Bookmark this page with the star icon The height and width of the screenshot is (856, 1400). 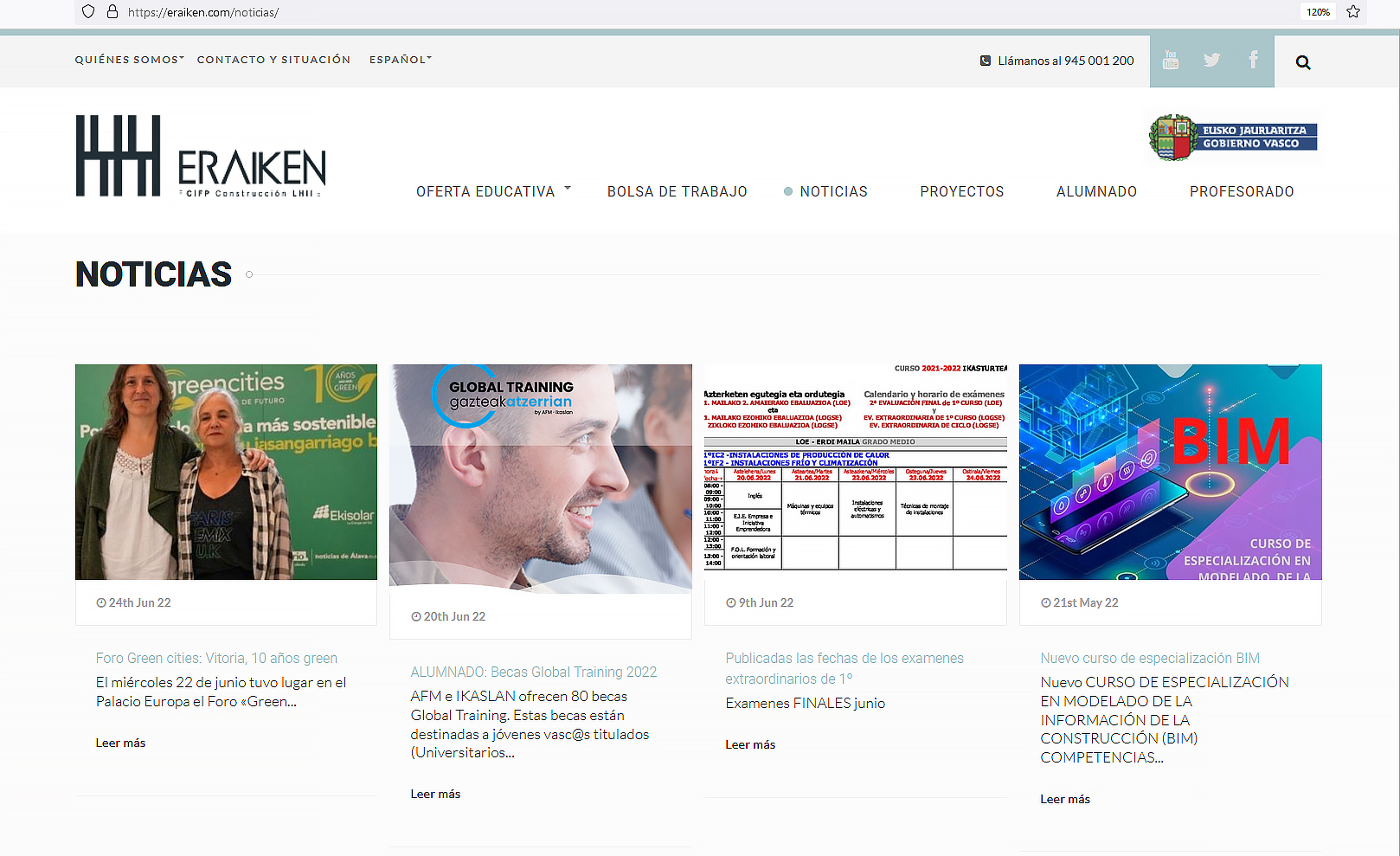coord(1353,12)
